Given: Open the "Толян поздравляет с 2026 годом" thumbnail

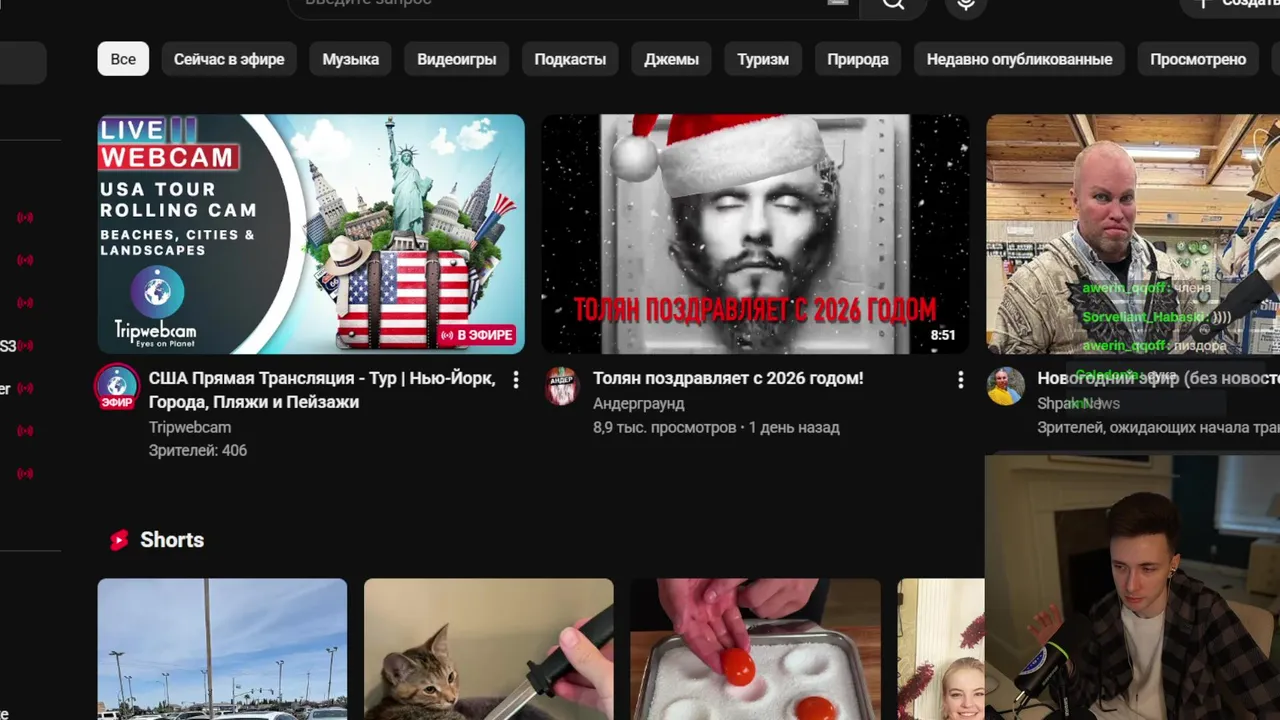Looking at the screenshot, I should click(755, 234).
